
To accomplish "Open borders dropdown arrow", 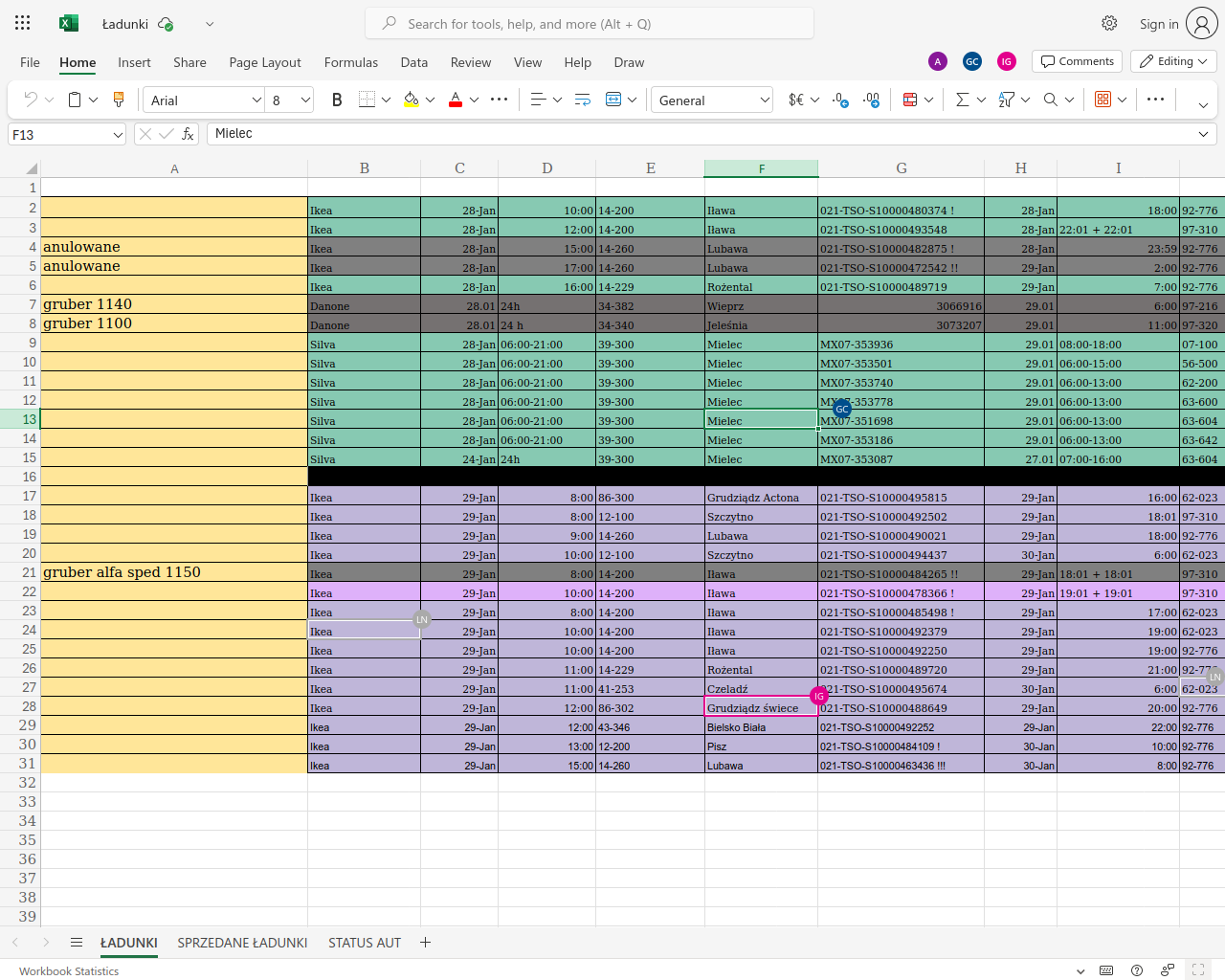I will 386,100.
